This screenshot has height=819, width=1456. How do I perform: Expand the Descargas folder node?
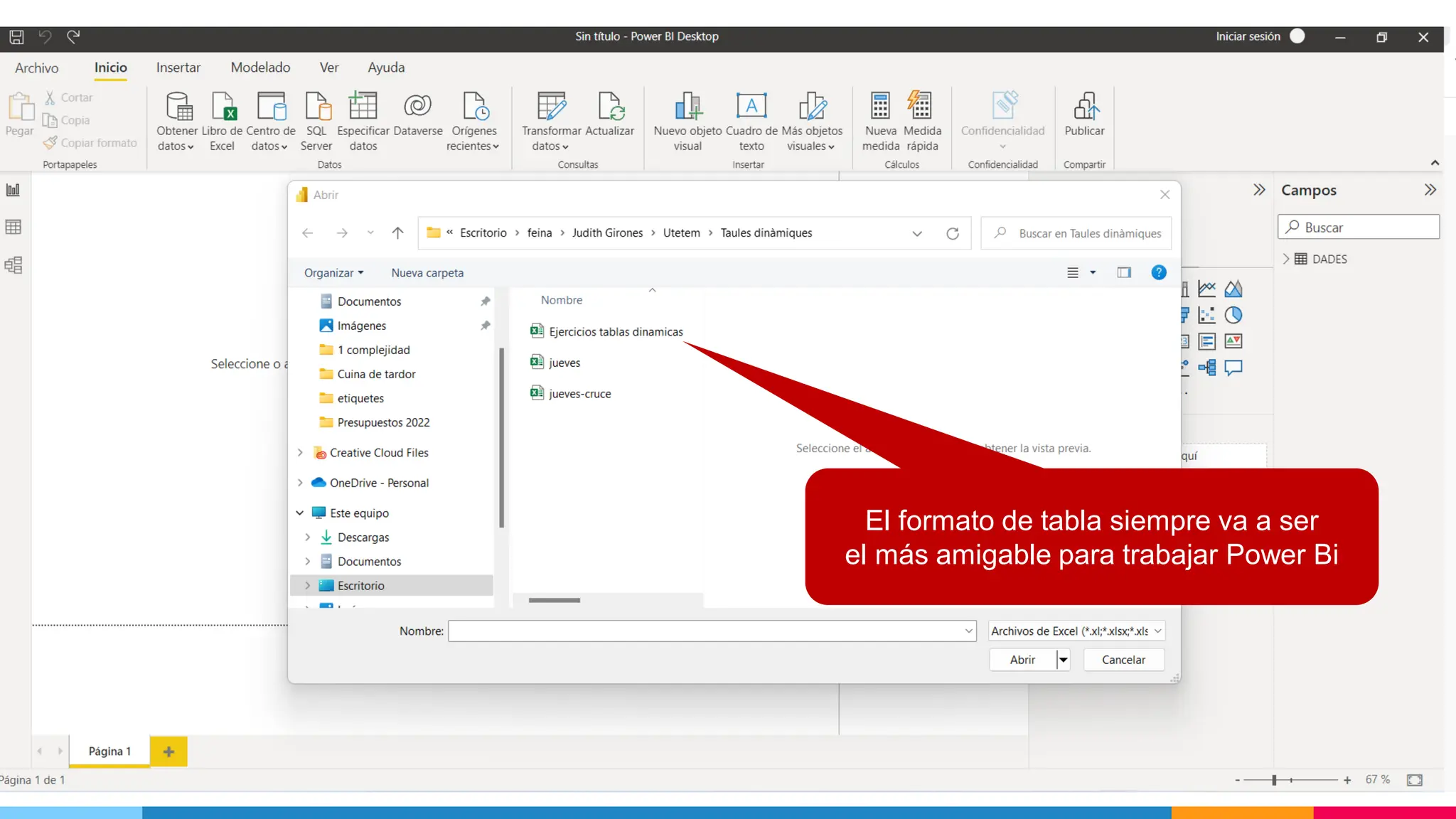pyautogui.click(x=308, y=537)
